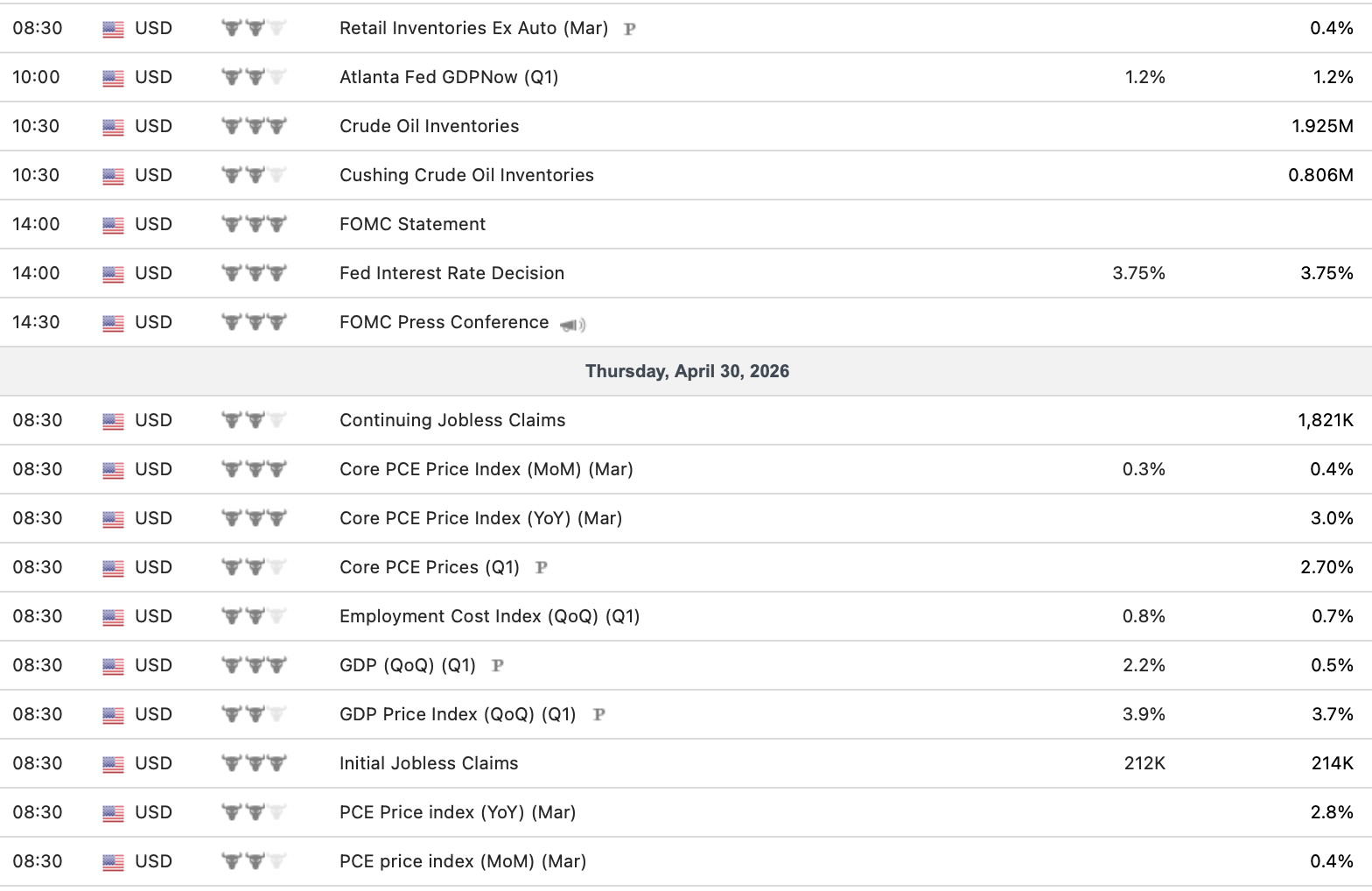Viewport: 1372px width, 891px height.
Task: Click the Thursday, April 30, 2026 date header
Action: click(x=687, y=371)
